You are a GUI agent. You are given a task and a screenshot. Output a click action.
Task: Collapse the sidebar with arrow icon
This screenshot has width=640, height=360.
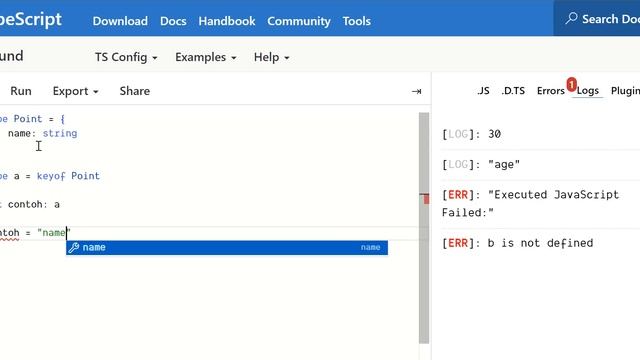pyautogui.click(x=416, y=91)
